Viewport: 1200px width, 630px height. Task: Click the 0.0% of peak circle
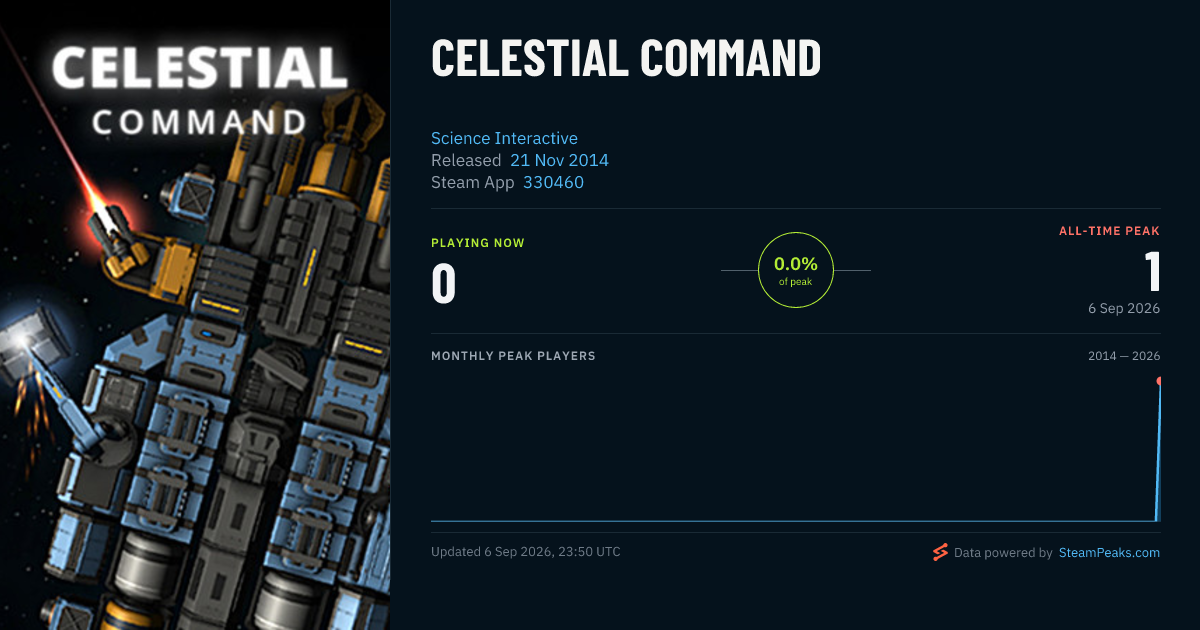[x=796, y=270]
